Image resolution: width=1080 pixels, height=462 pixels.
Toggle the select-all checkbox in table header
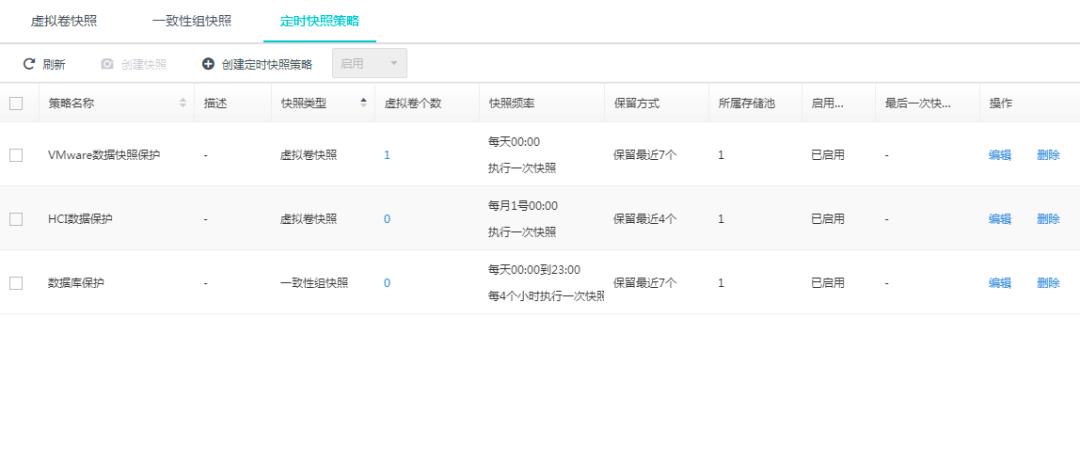pyautogui.click(x=16, y=103)
